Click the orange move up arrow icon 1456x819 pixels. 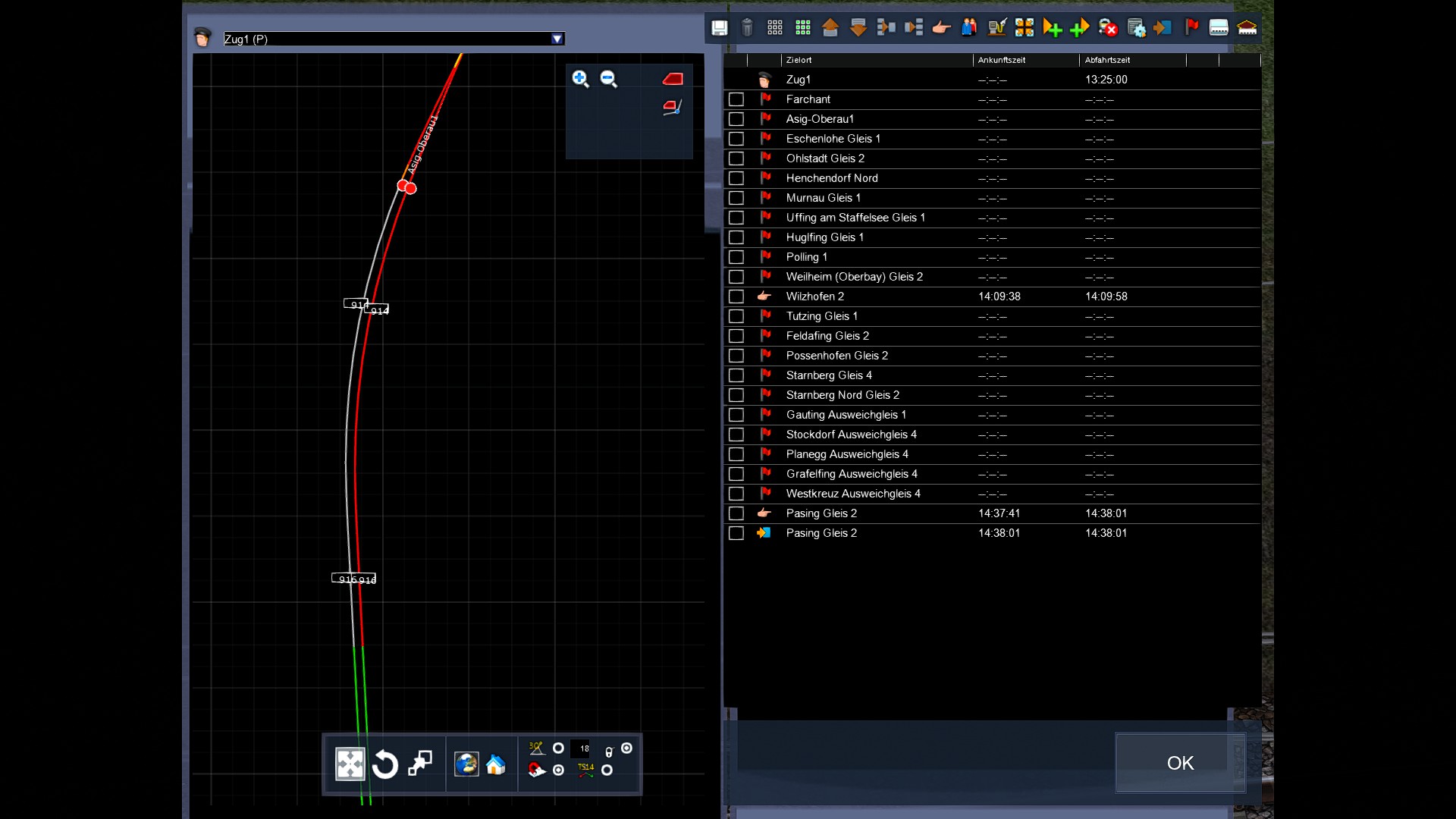pos(830,28)
